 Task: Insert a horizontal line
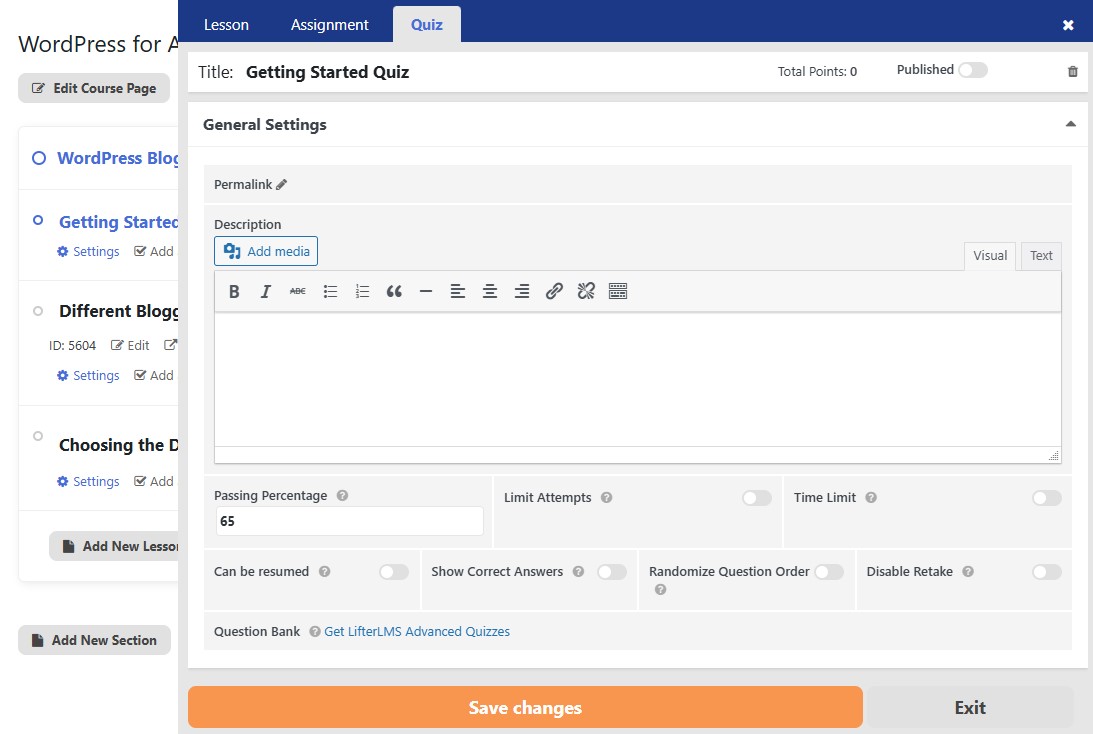tap(426, 291)
